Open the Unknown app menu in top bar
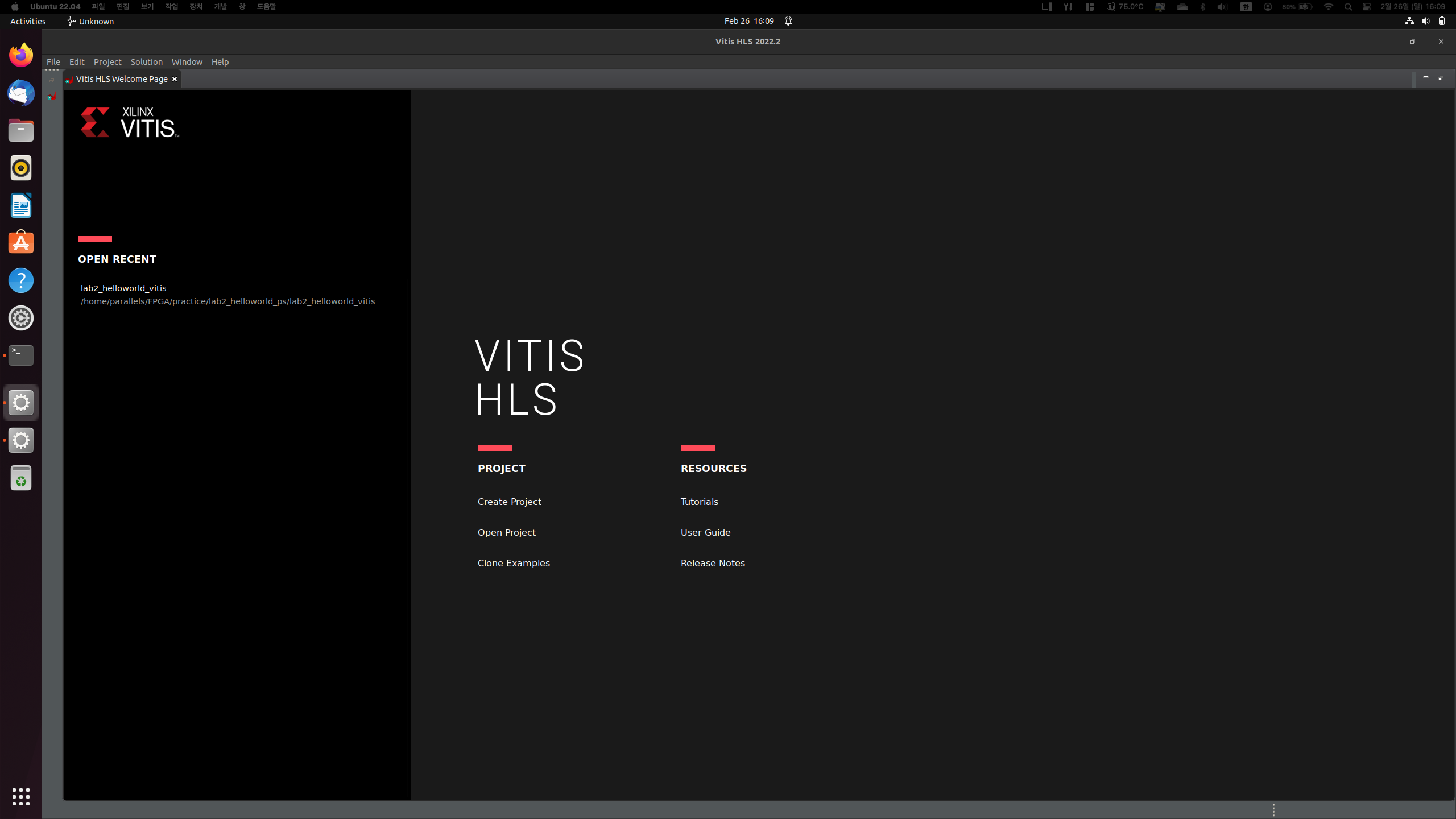The height and width of the screenshot is (819, 1456). coord(90,21)
